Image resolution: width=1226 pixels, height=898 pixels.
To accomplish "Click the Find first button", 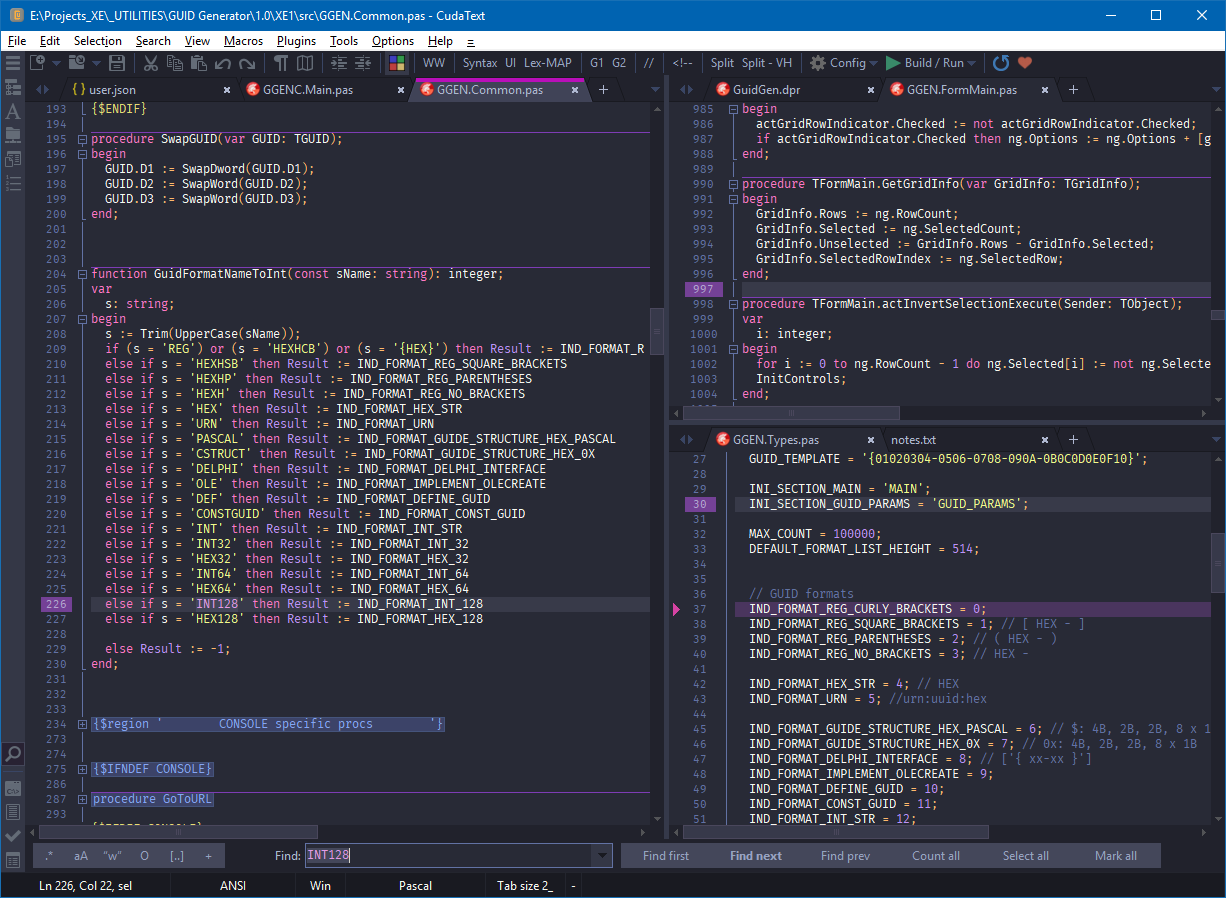I will point(666,856).
